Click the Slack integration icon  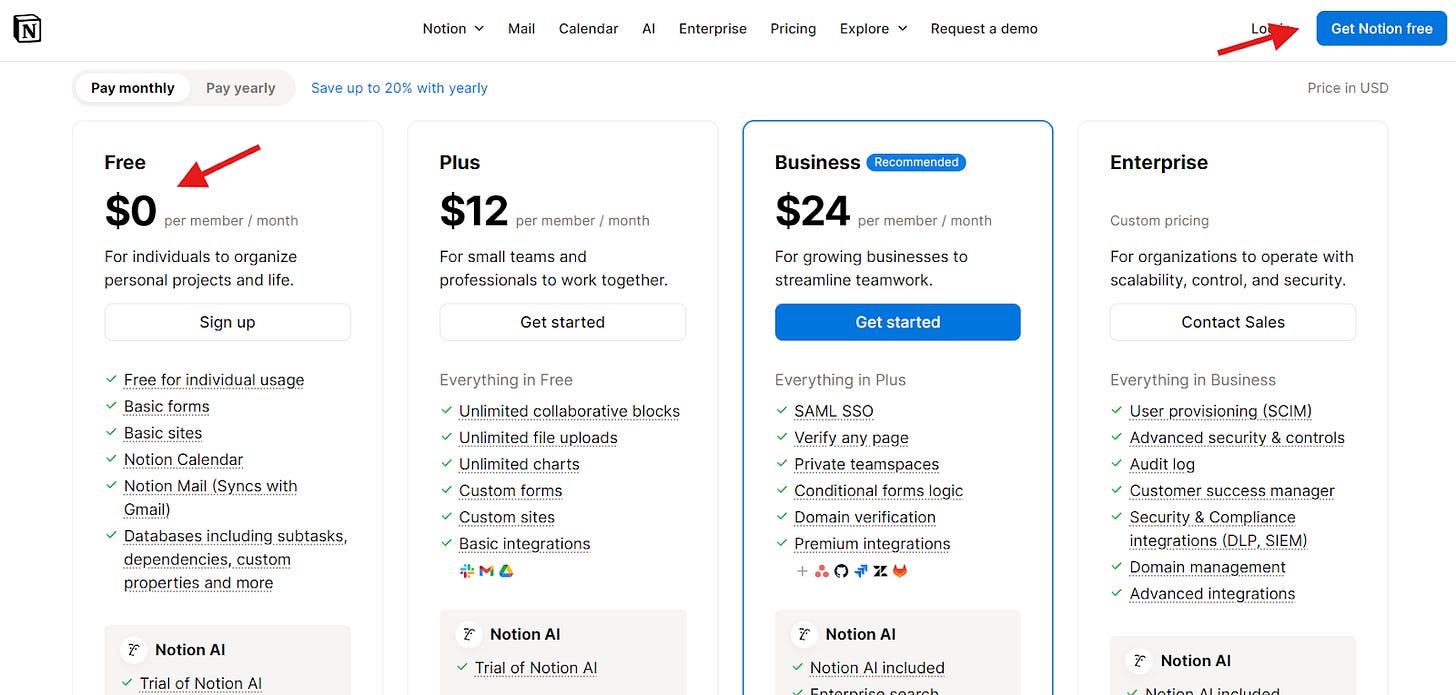click(x=466, y=571)
